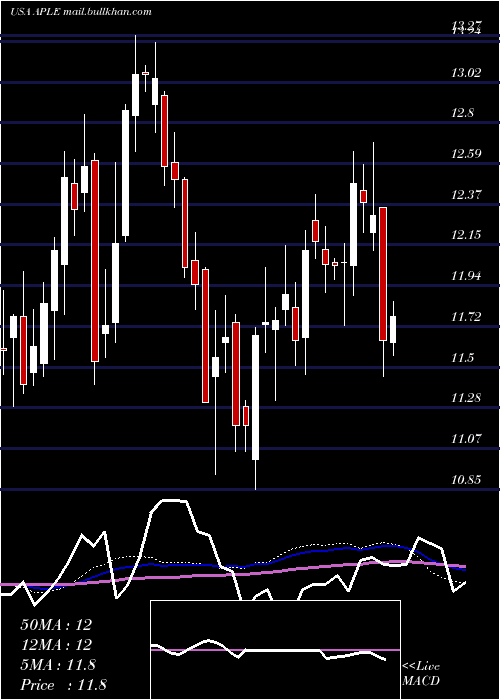Select the 11.94 price level label
This screenshot has height=700, width=500.
pyautogui.click(x=466, y=276)
